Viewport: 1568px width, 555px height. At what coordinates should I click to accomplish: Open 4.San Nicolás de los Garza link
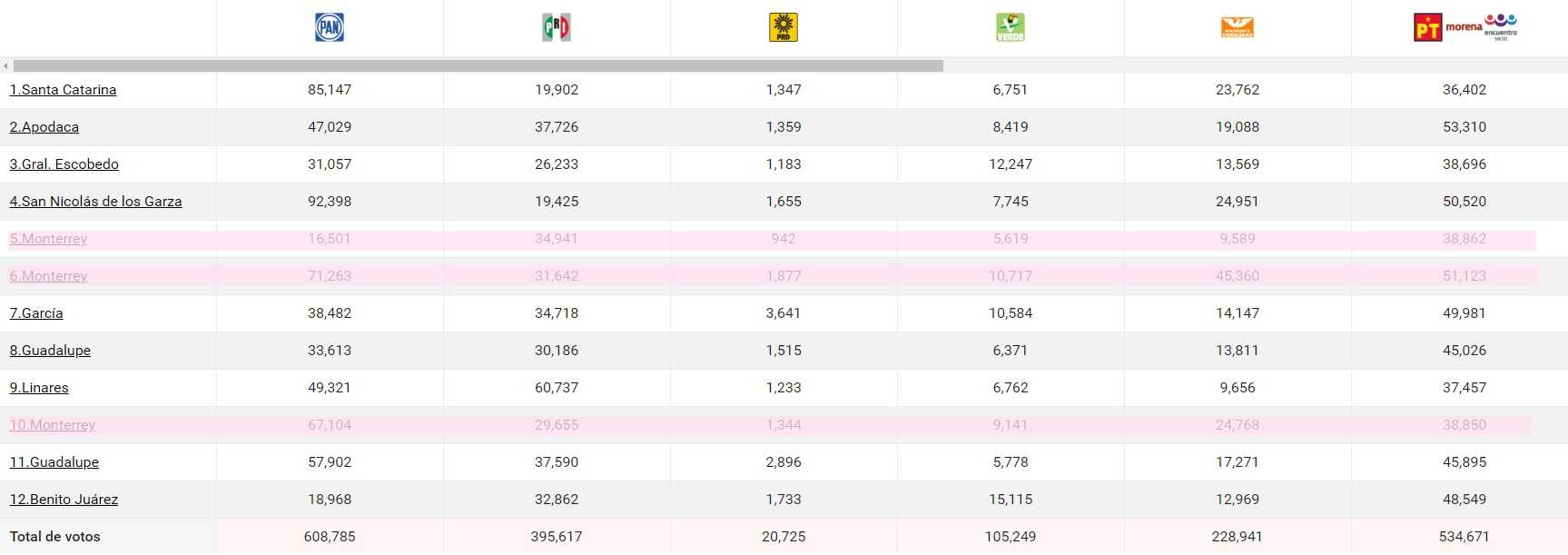pos(95,202)
